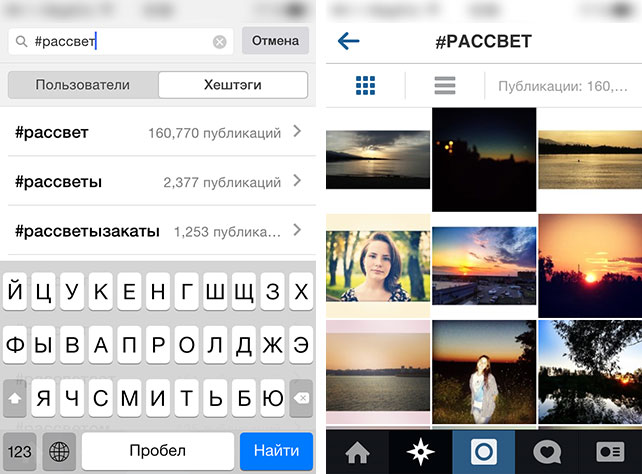642x474 pixels.
Task: Open the activity heart bubble icon
Action: click(x=547, y=453)
